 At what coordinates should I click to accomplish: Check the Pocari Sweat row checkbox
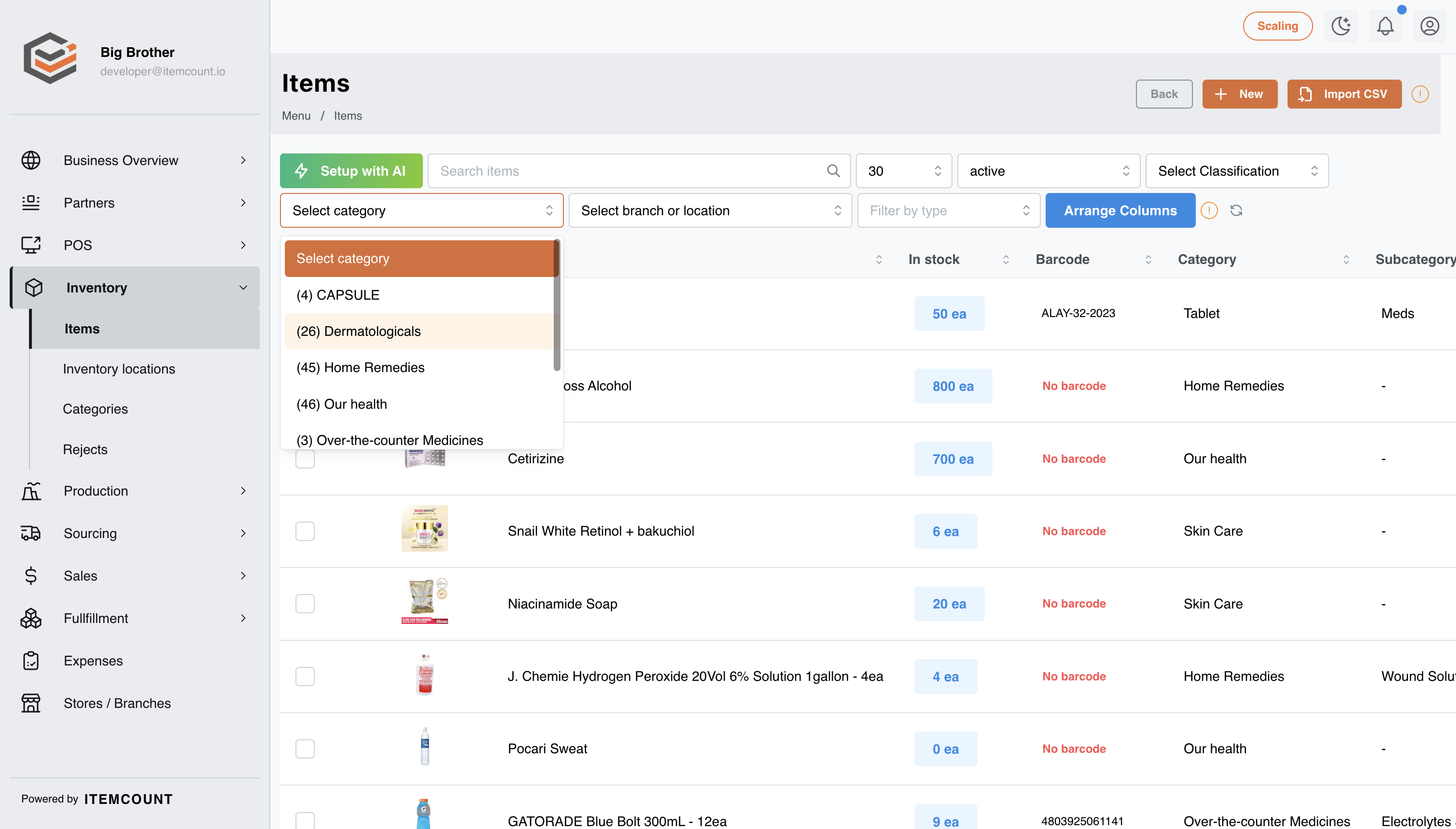(305, 749)
